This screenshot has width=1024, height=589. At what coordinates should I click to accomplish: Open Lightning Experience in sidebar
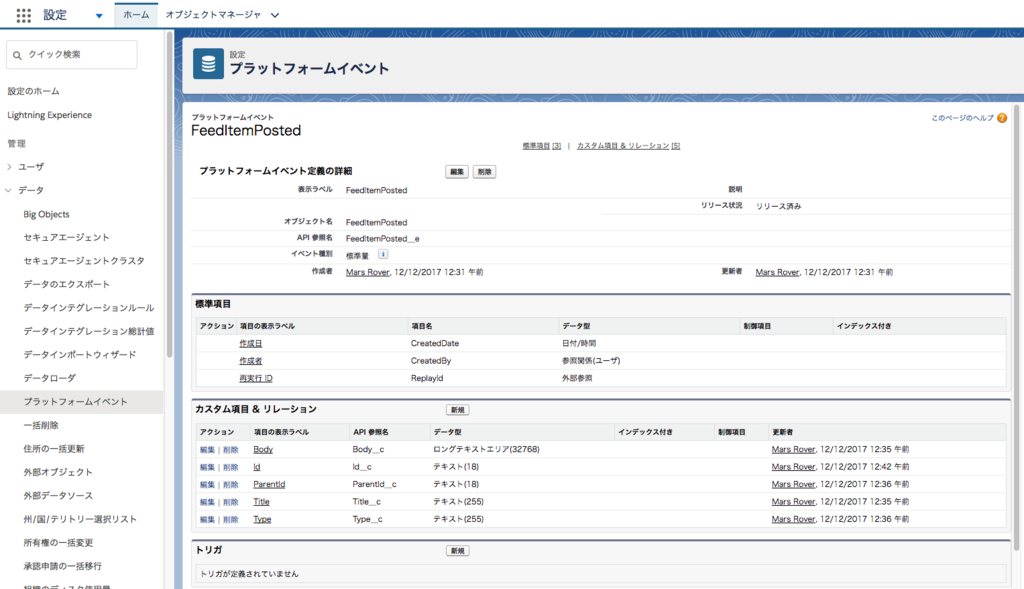point(50,115)
